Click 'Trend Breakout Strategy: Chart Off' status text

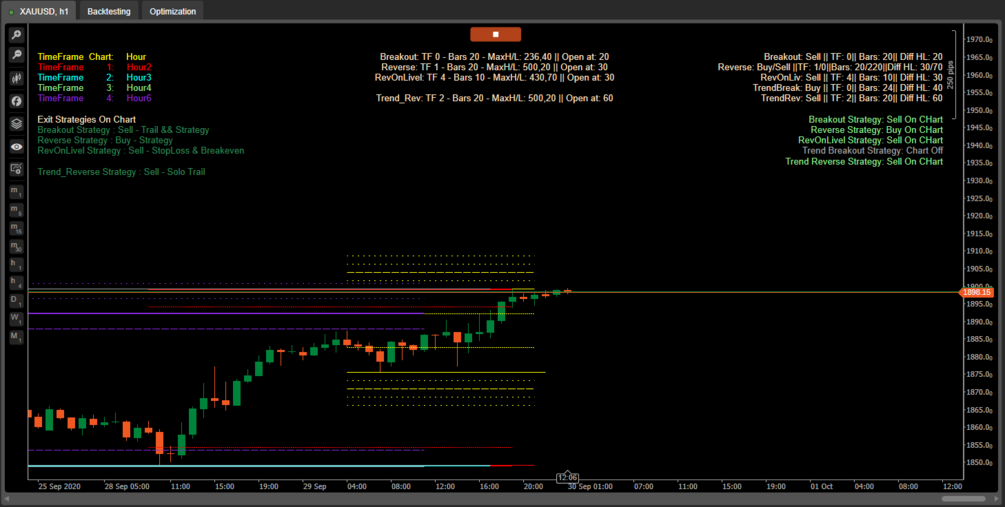[x=872, y=150]
